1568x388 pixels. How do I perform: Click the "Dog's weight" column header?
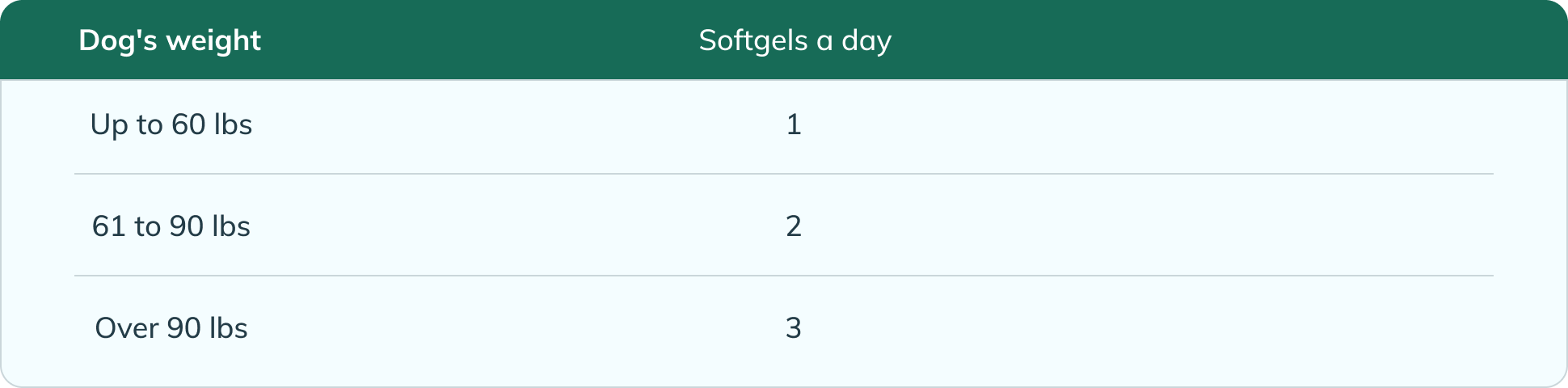pos(170,40)
